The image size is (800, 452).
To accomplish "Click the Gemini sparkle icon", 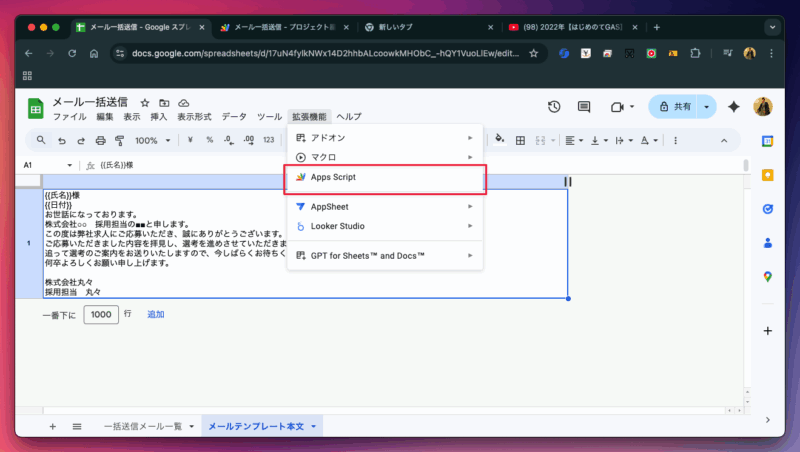I will pyautogui.click(x=733, y=107).
